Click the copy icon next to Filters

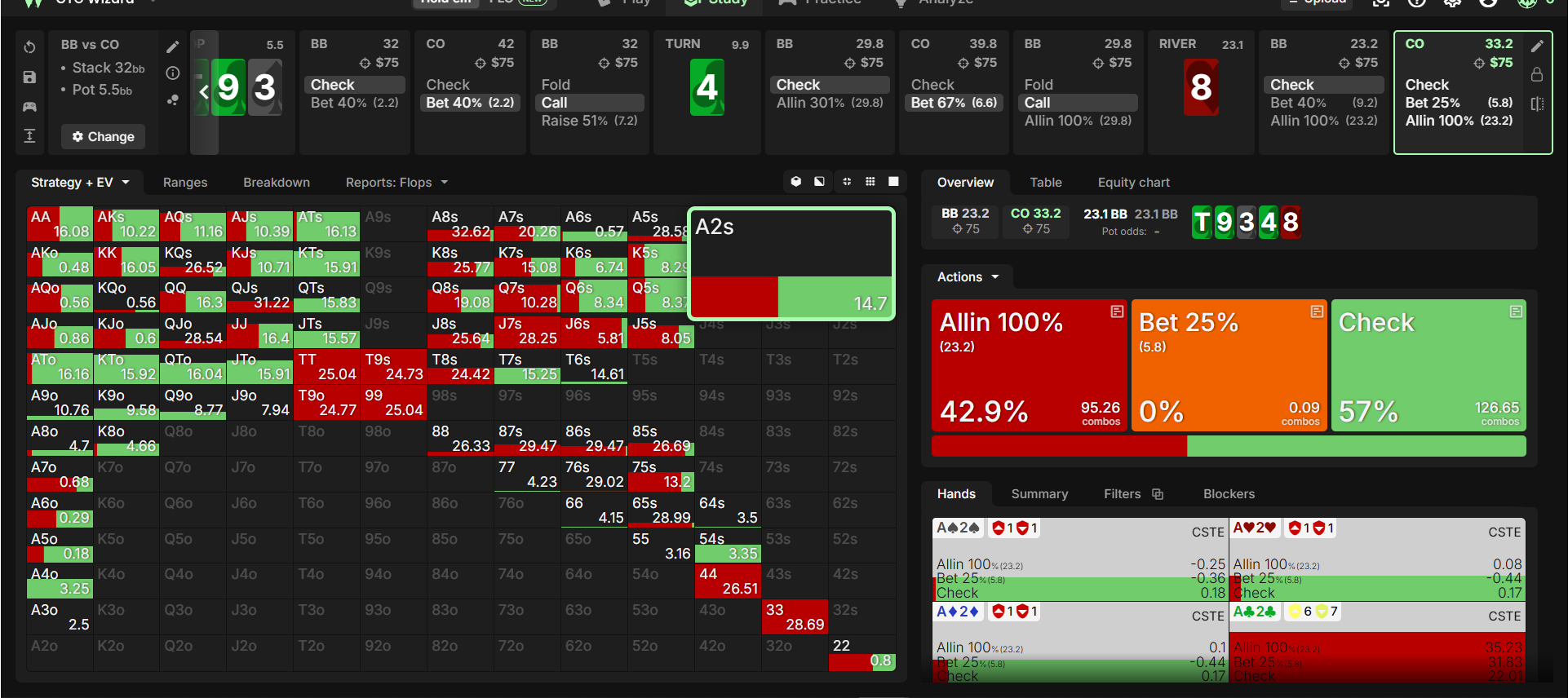[1158, 494]
